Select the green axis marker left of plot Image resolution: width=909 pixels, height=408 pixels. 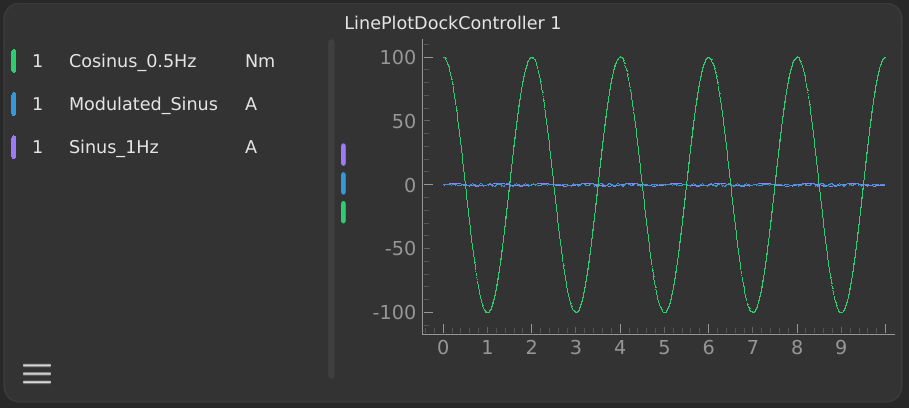343,212
